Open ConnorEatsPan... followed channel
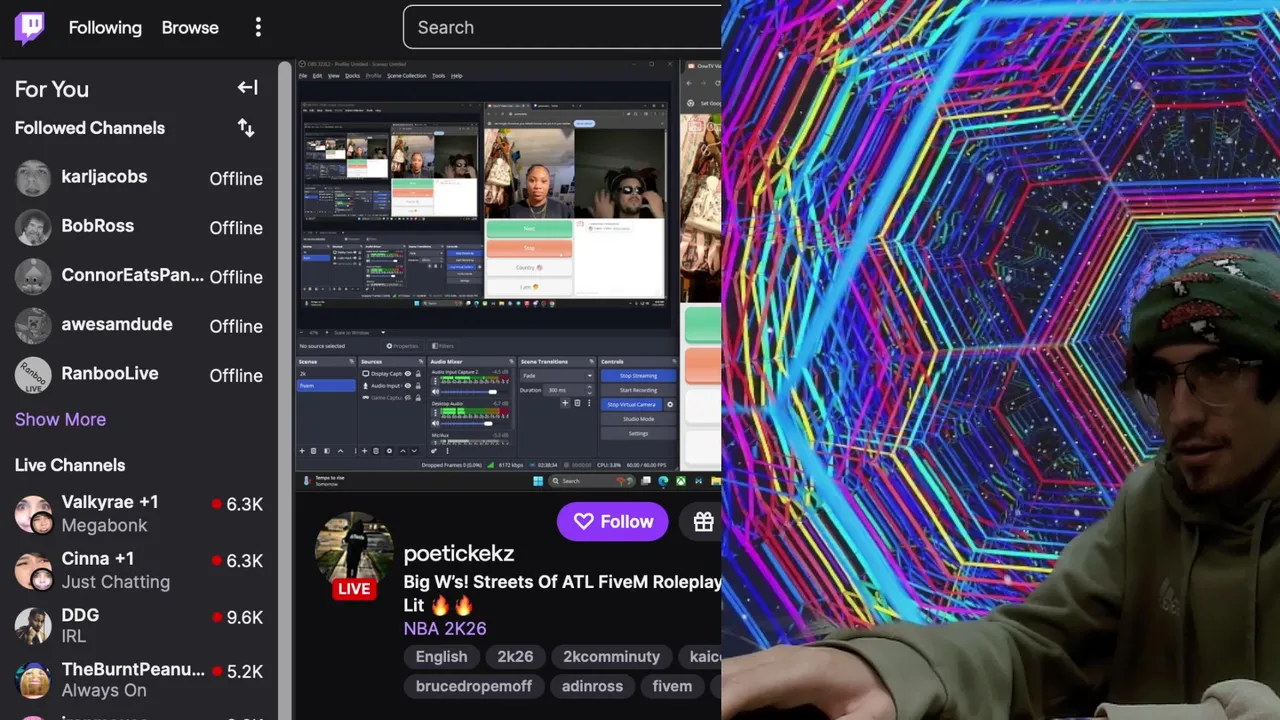Viewport: 1280px width, 720px height. click(x=139, y=276)
